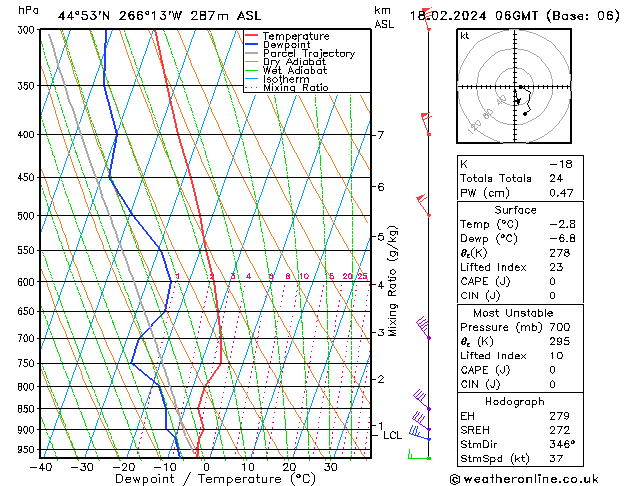Click the mixing ratio 10 label

point(304,276)
